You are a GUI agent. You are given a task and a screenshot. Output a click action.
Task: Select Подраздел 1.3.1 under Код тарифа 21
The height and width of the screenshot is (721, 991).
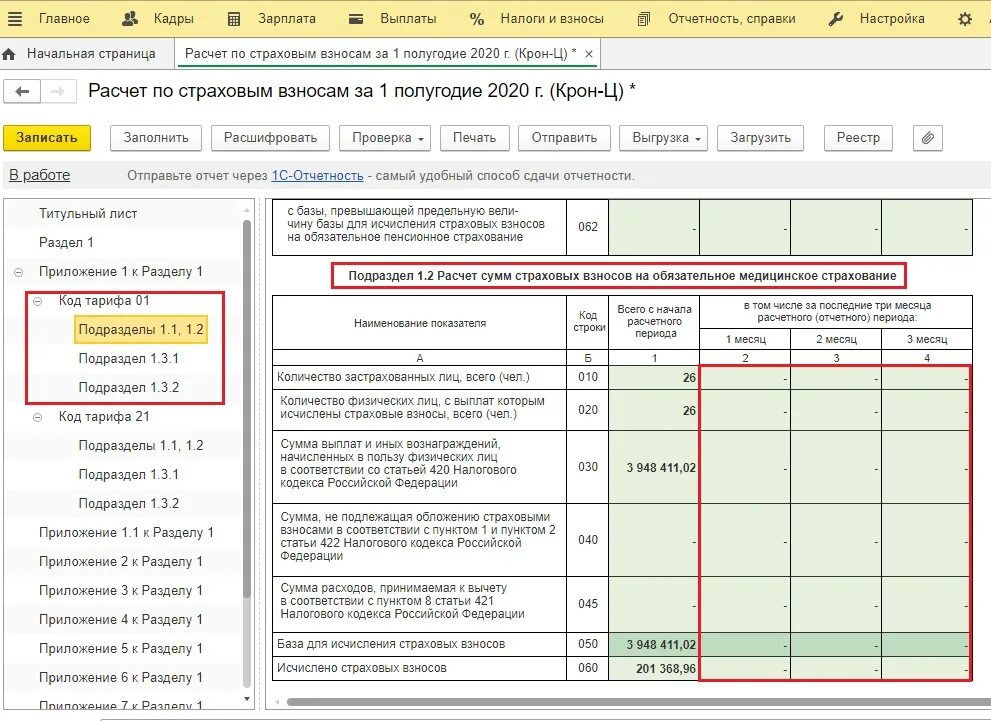(129, 475)
